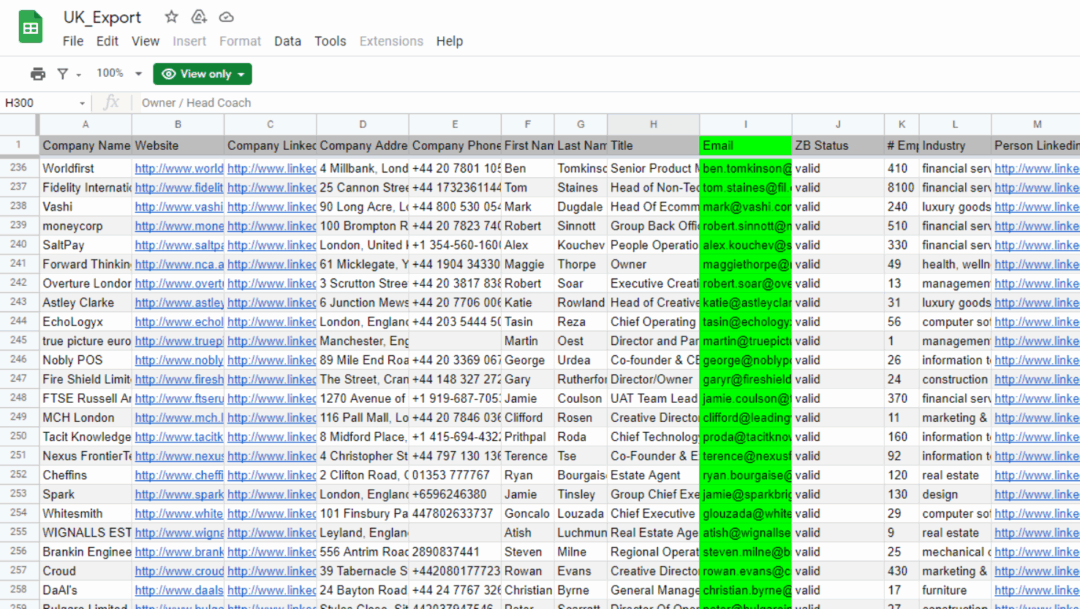Open the View menu
This screenshot has height=609, width=1080.
145,41
